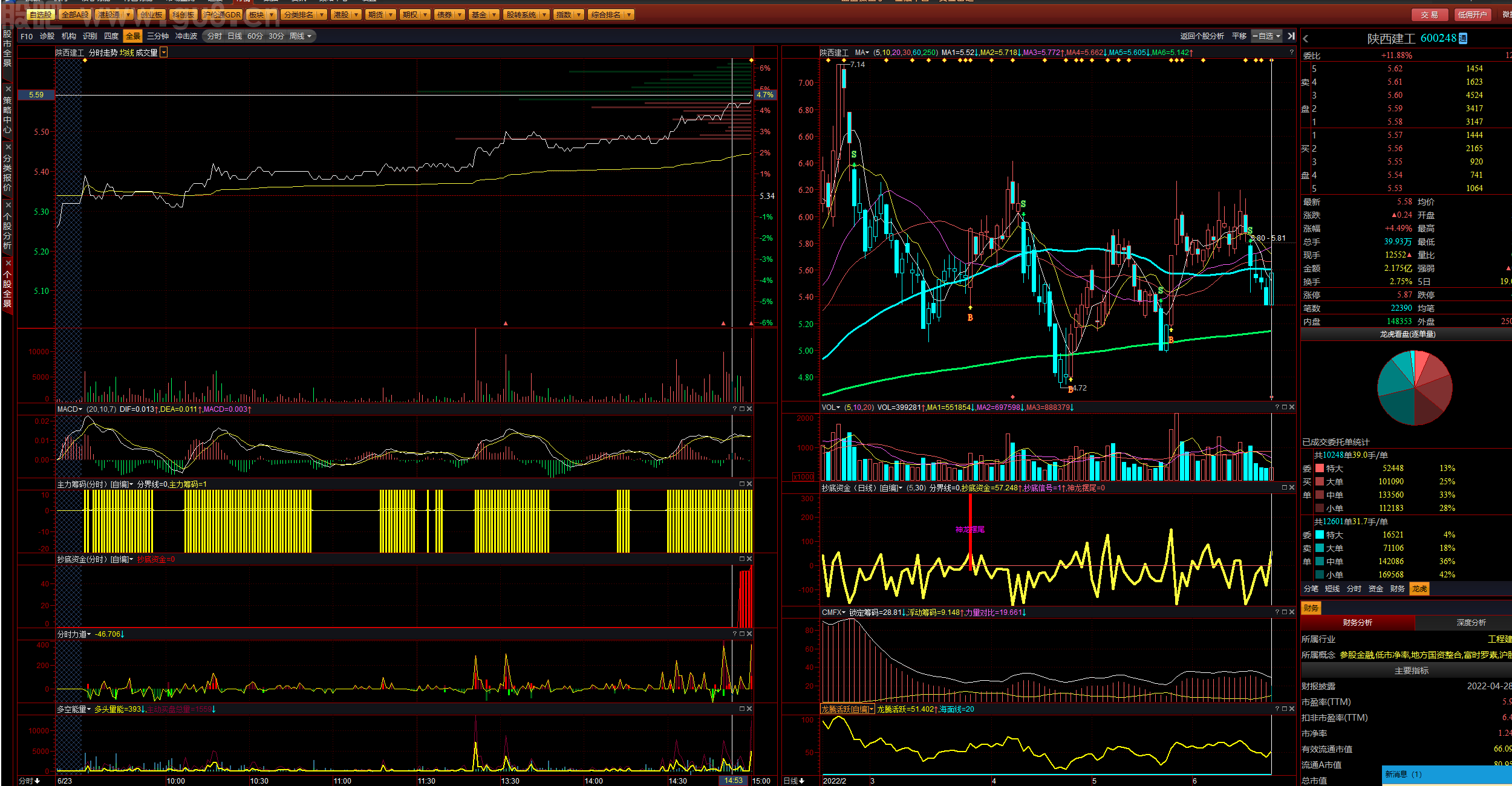1512x786 pixels.
Task: Open the 深度分析 tab
Action: (1471, 623)
